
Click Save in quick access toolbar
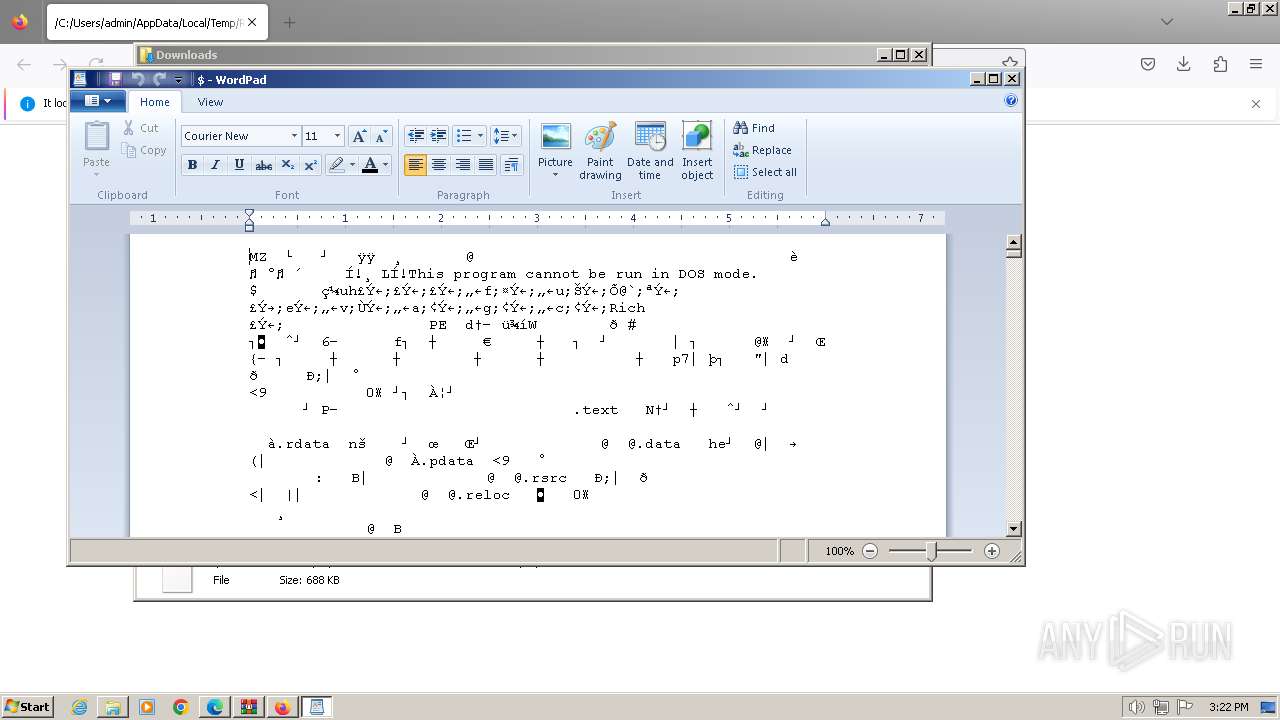point(115,79)
